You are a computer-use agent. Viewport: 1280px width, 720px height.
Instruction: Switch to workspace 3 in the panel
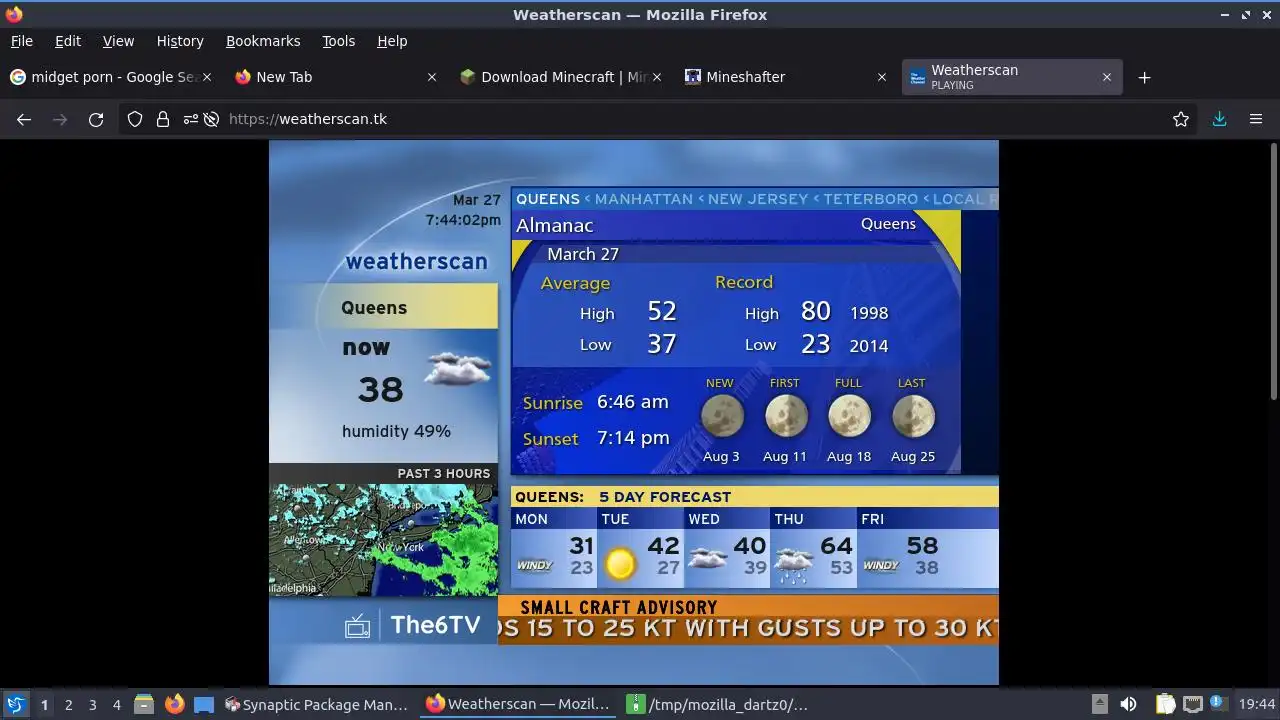(92, 704)
